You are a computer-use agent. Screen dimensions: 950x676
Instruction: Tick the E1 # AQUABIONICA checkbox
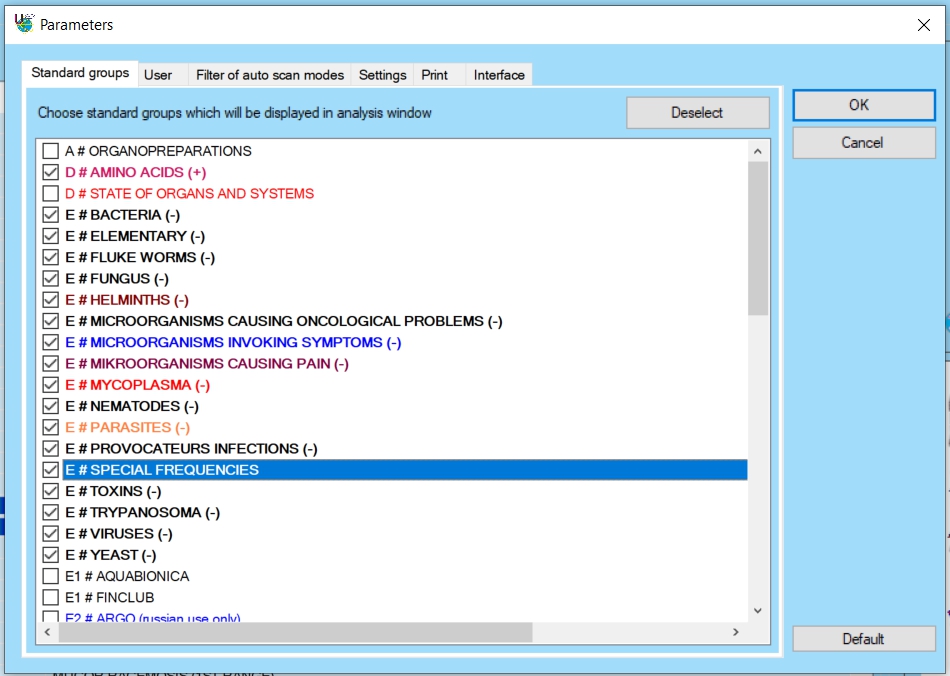[x=51, y=576]
